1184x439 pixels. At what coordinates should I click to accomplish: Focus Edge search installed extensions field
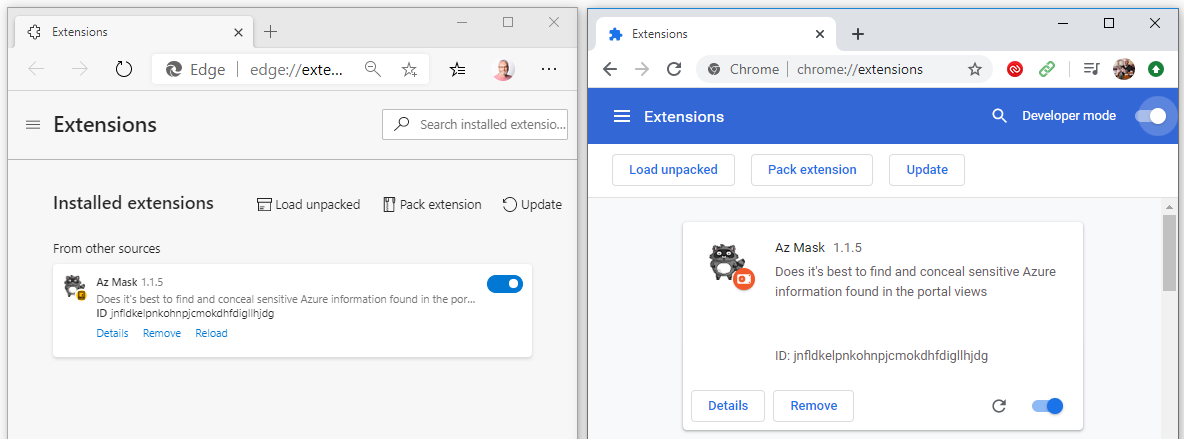coord(475,124)
